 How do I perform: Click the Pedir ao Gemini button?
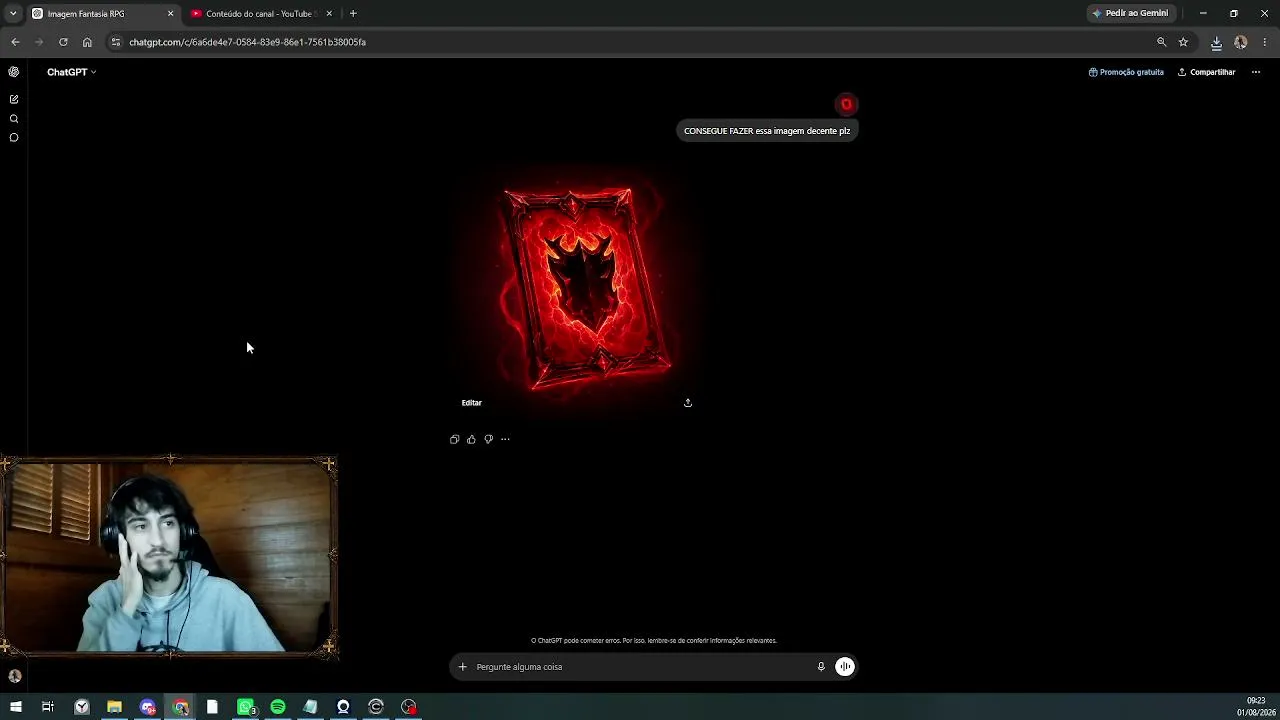click(1130, 13)
